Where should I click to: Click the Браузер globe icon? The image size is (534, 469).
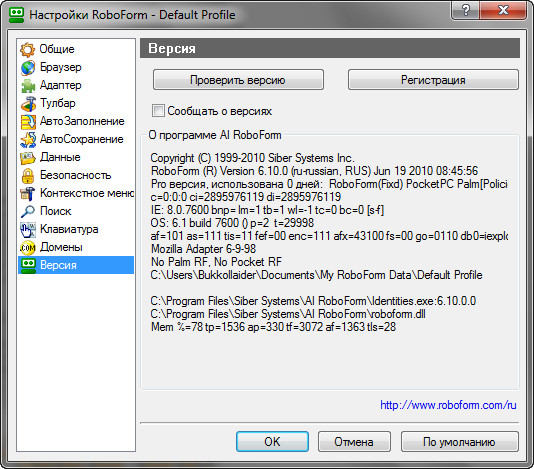(28, 68)
